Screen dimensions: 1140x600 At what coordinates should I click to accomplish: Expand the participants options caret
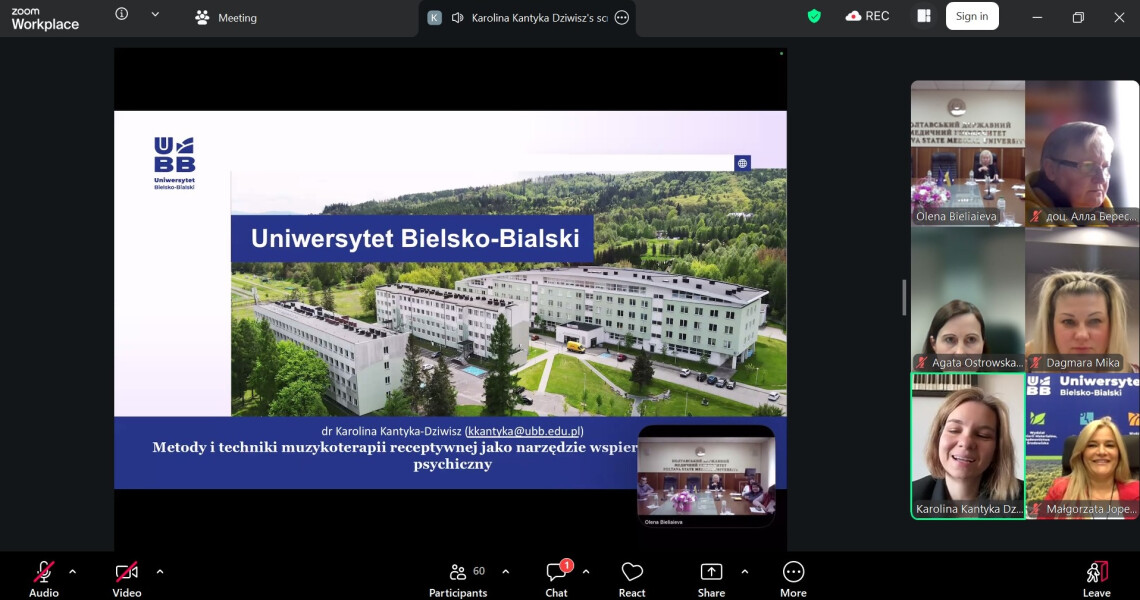[506, 572]
